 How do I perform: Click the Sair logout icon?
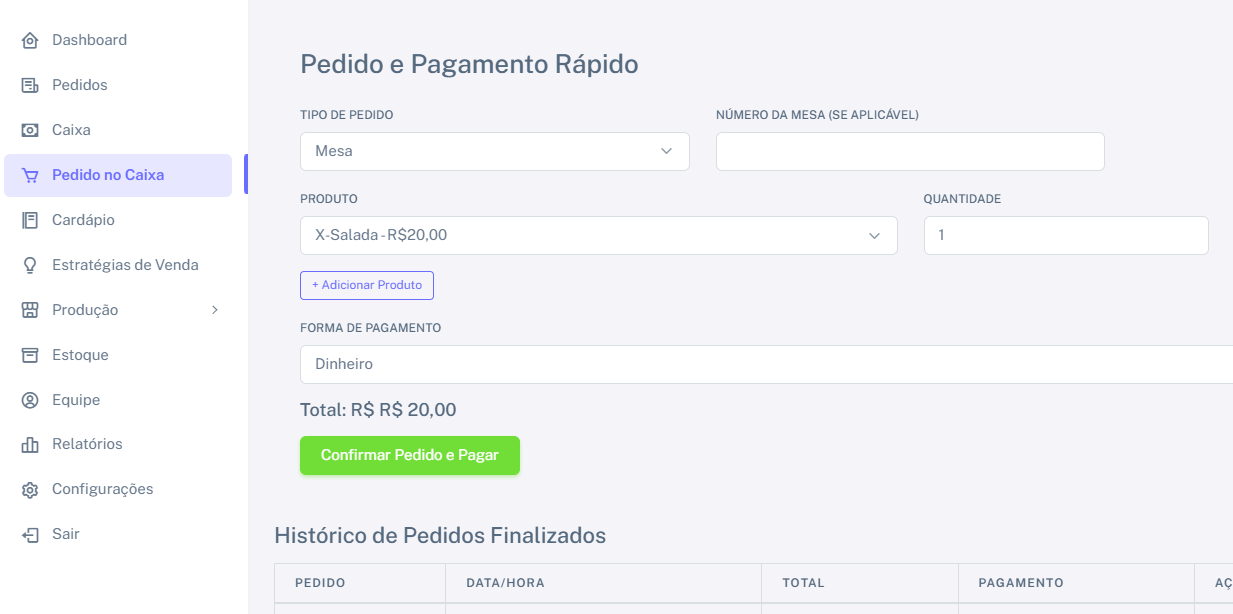click(30, 535)
